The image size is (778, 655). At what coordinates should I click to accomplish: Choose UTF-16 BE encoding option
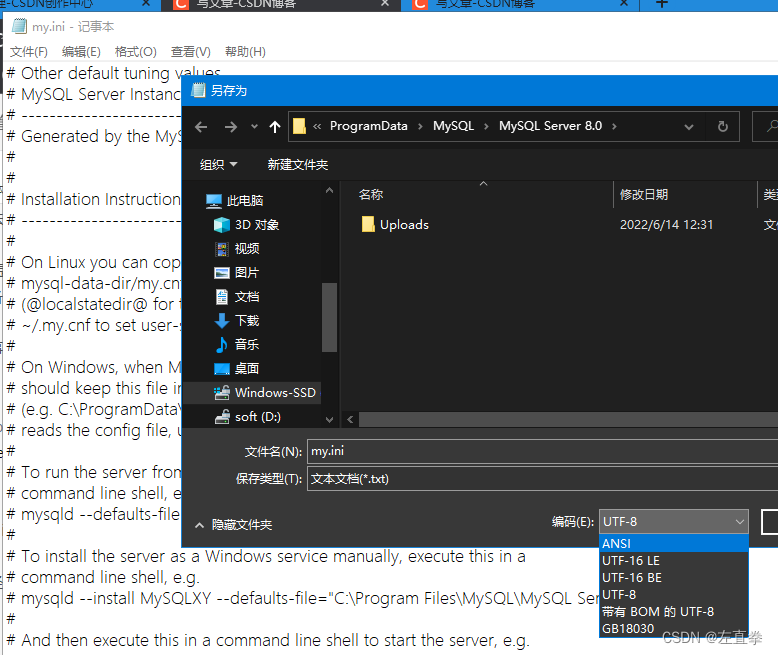click(673, 578)
